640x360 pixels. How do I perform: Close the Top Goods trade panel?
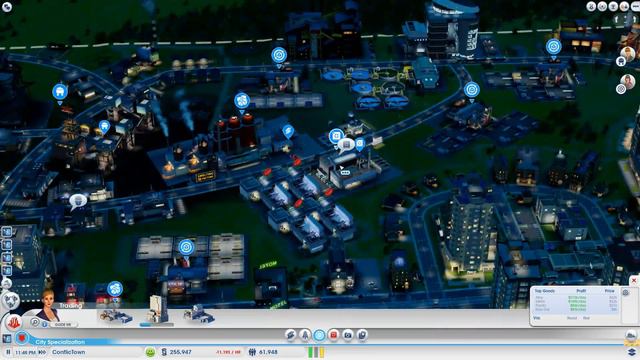(x=634, y=280)
